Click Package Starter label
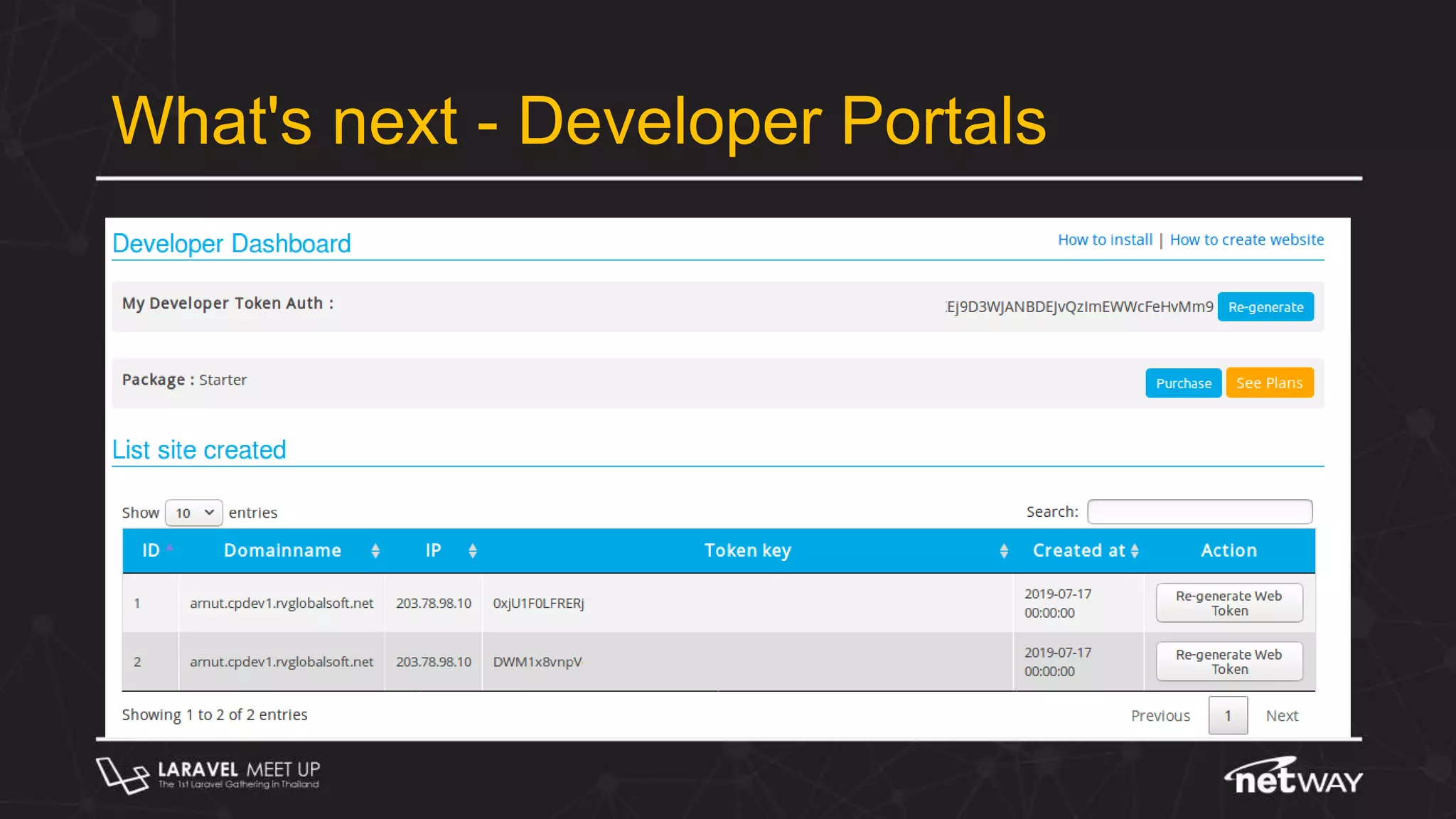Viewport: 1456px width, 819px height. click(185, 380)
